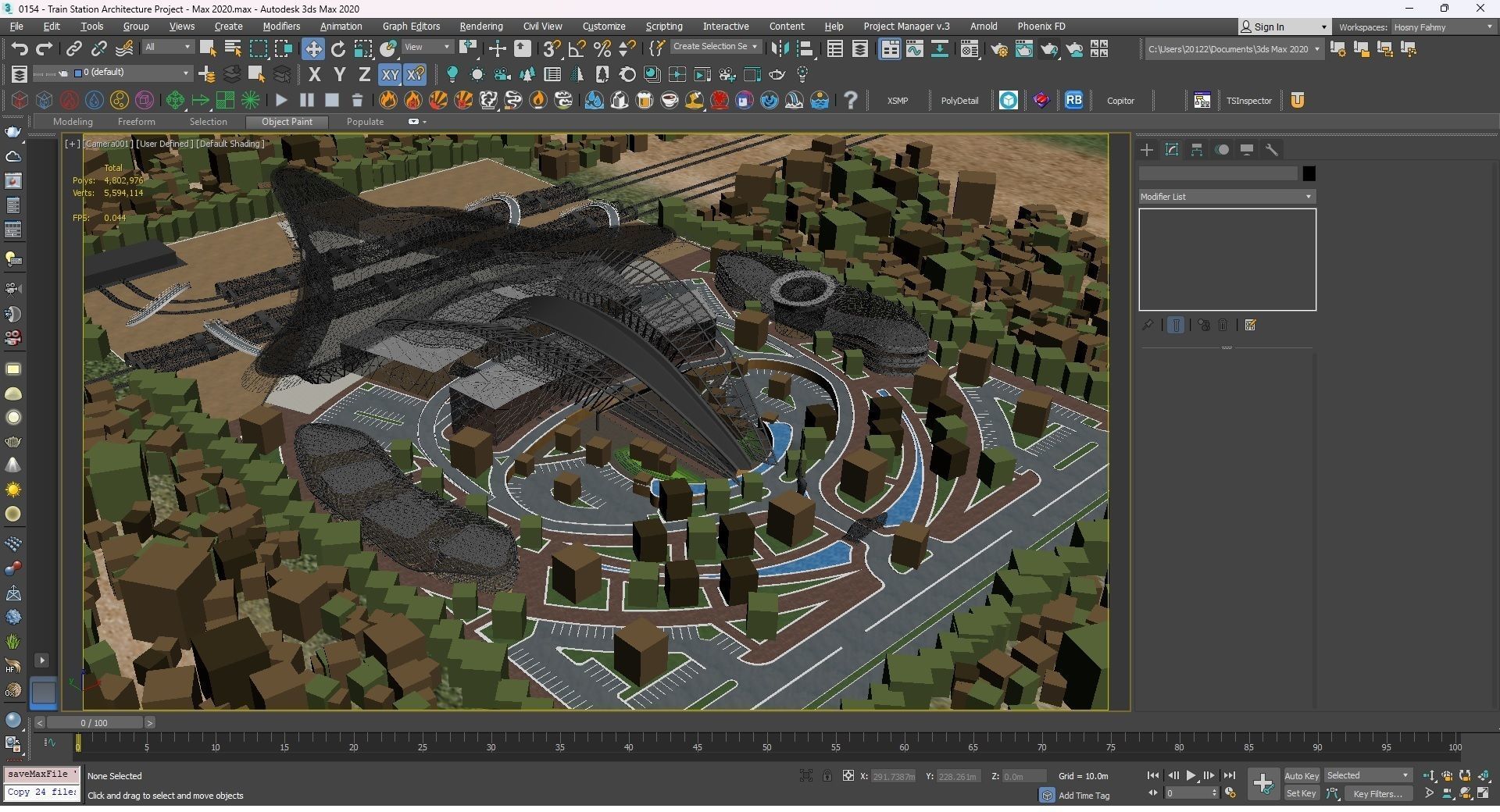This screenshot has width=1500, height=812.
Task: Toggle 3D Snaps on
Action: point(552,48)
